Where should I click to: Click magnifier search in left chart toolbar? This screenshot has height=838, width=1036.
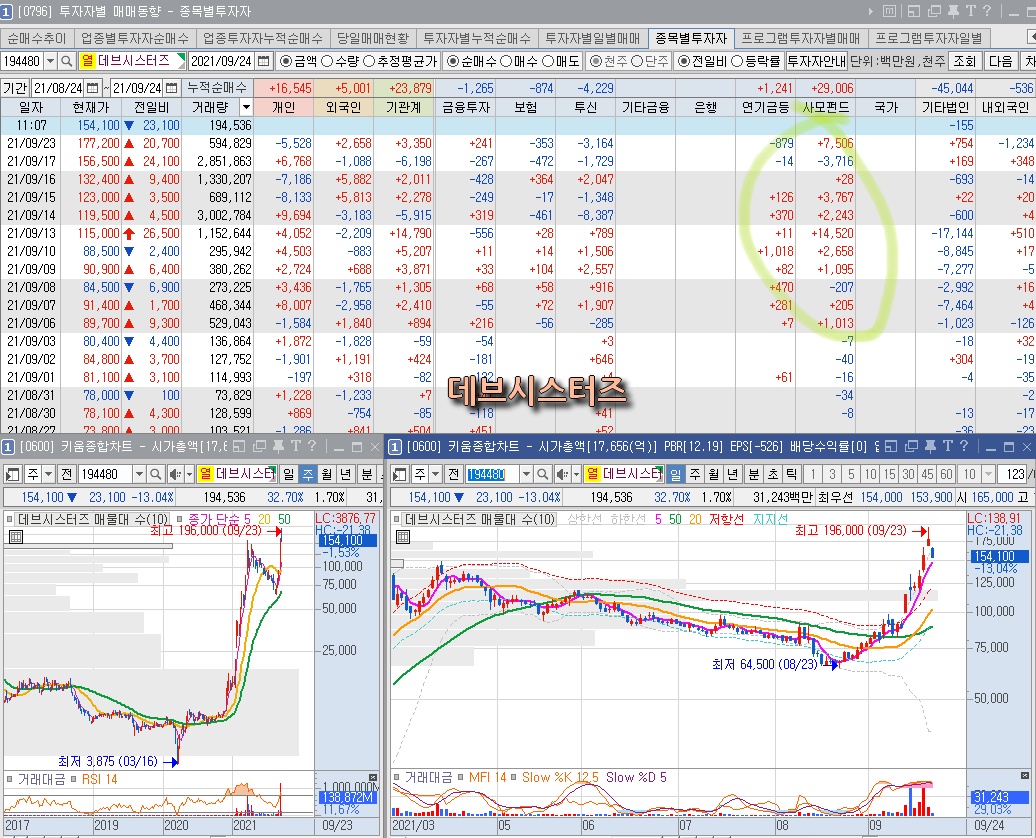(x=155, y=474)
